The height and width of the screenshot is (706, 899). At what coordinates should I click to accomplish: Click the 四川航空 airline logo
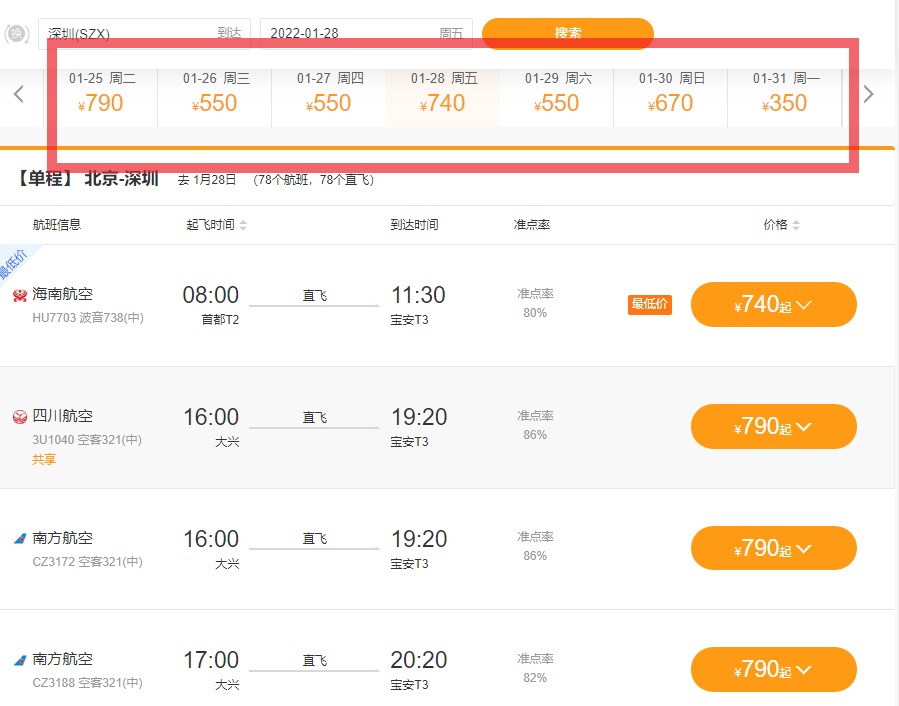click(x=19, y=416)
